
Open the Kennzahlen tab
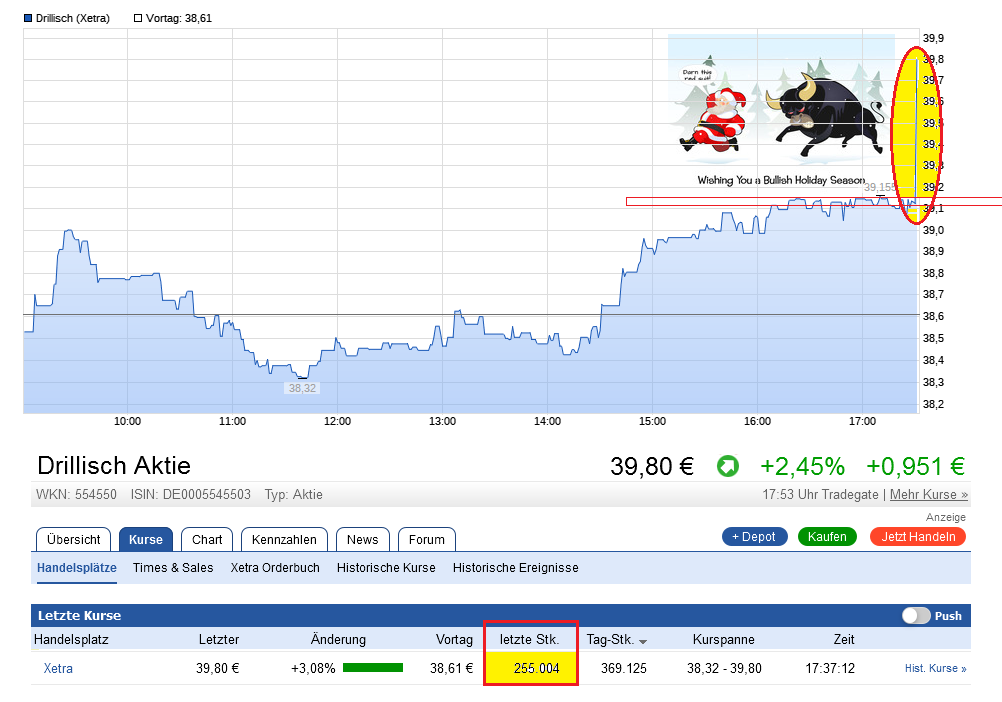[284, 540]
